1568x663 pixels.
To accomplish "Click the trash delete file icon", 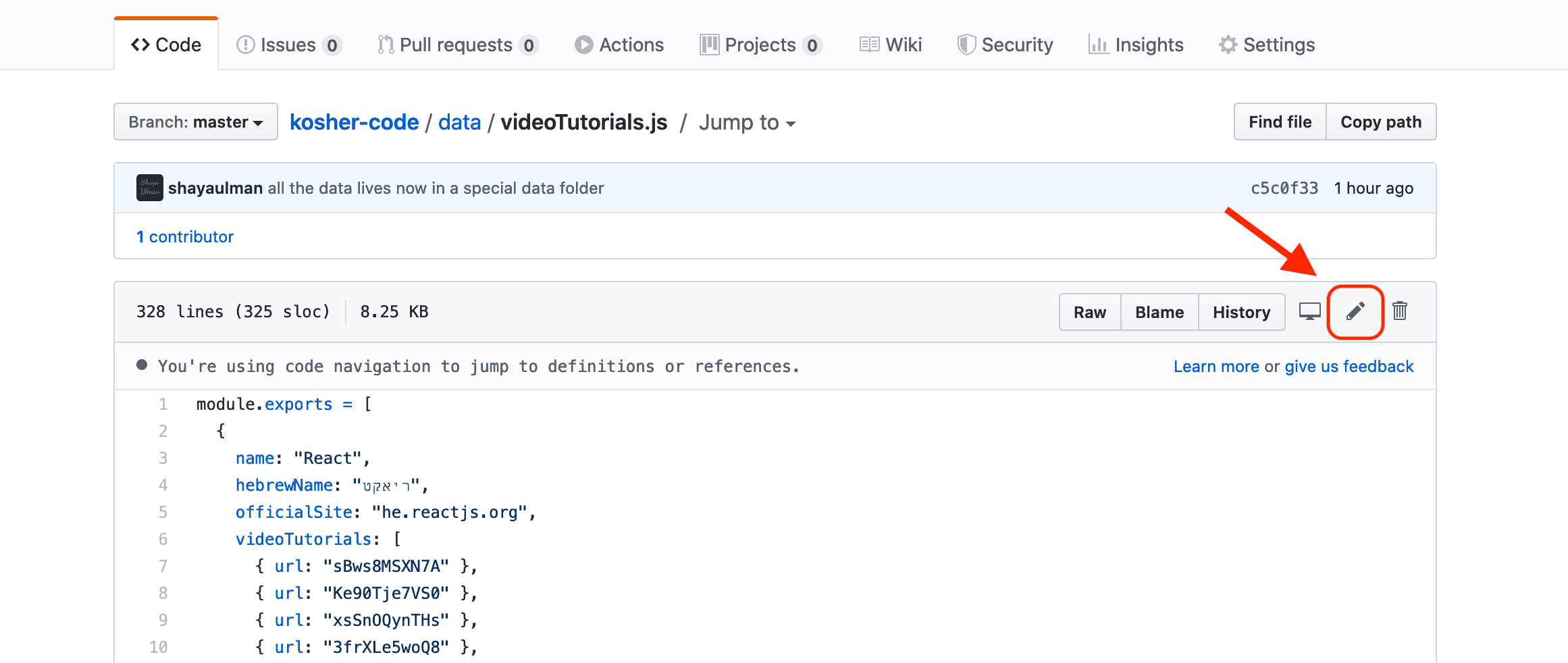I will (x=1400, y=311).
